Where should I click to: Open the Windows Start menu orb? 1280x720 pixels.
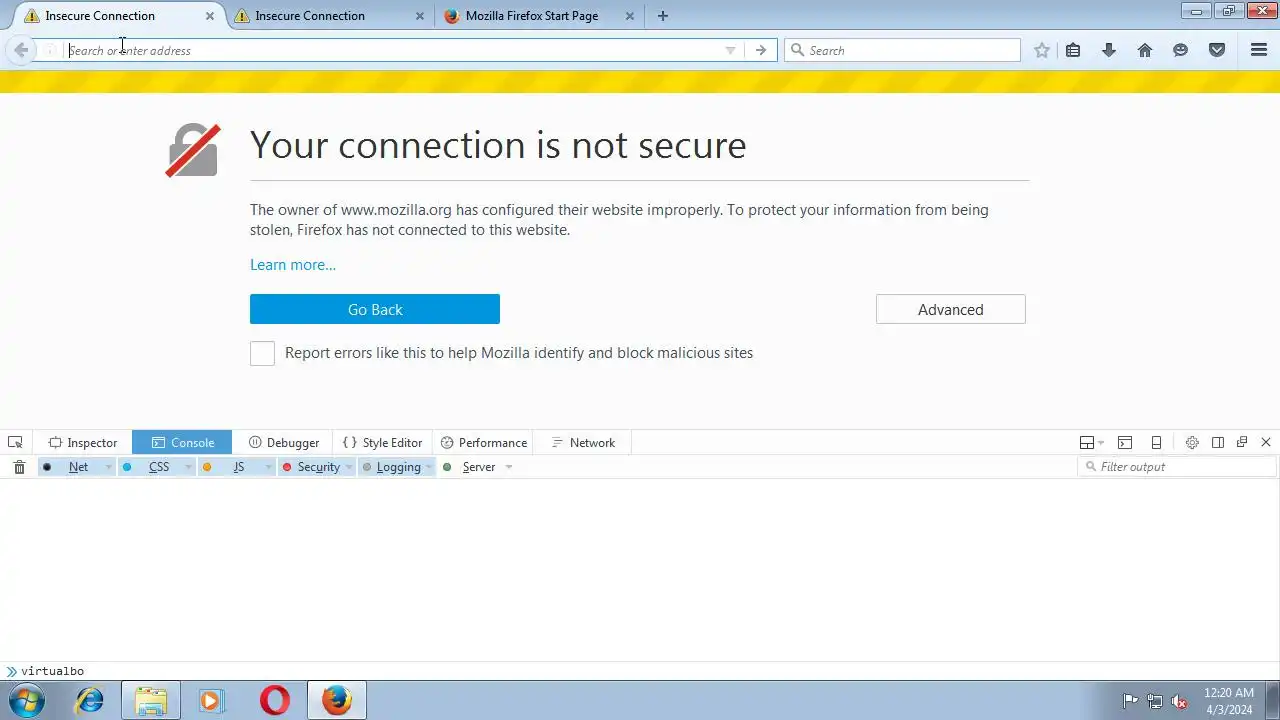point(27,700)
